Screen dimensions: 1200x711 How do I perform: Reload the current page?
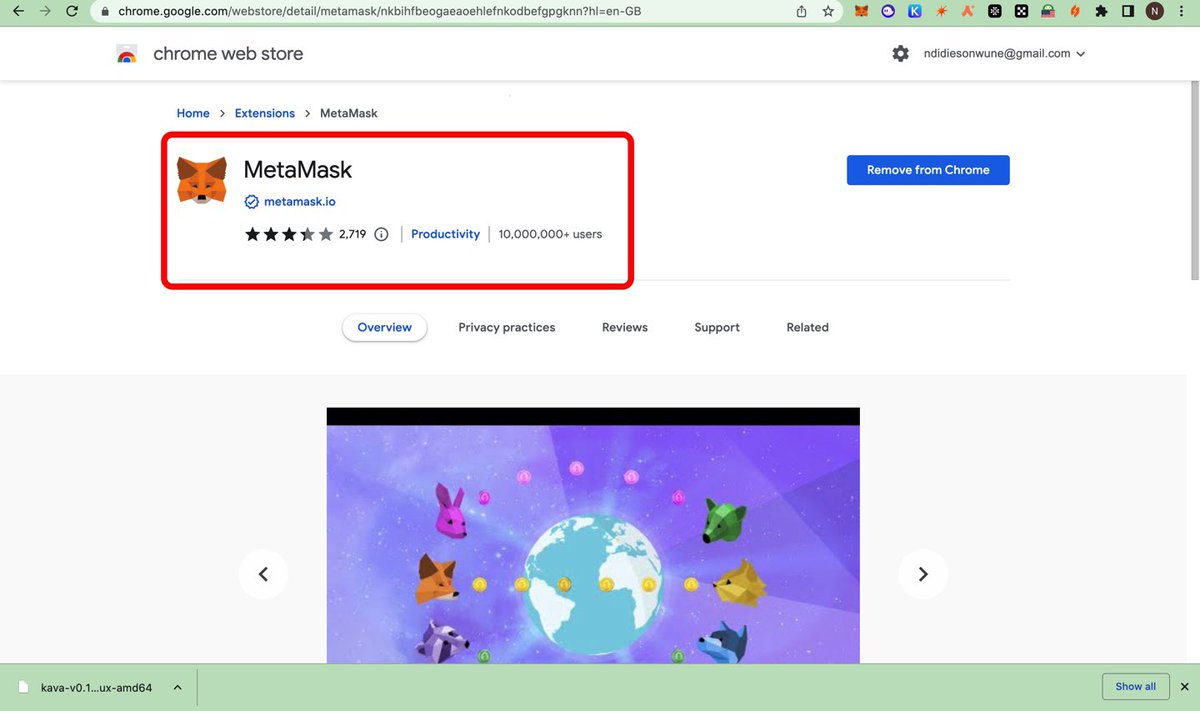pyautogui.click(x=71, y=12)
